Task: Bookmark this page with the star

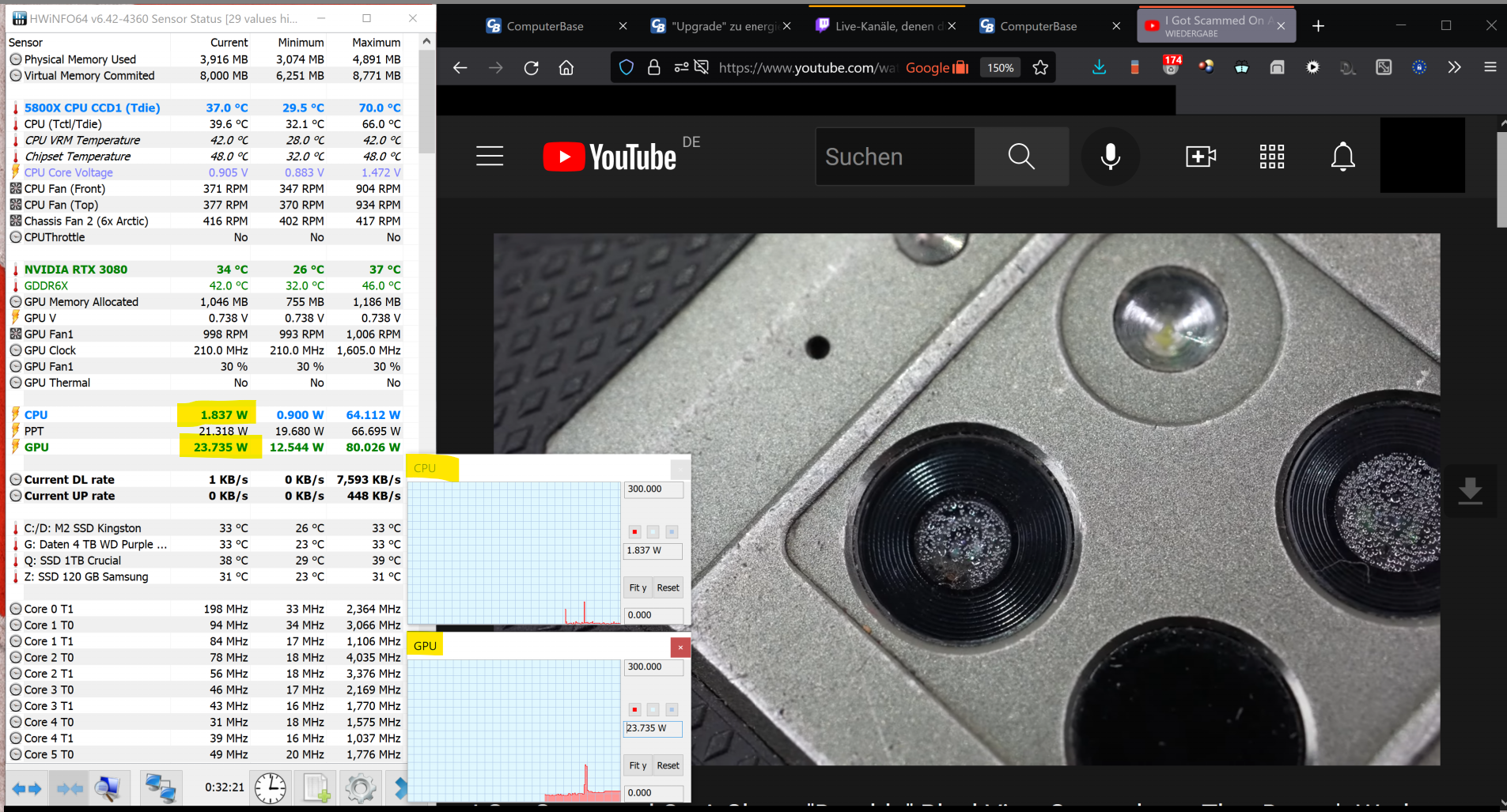Action: 1040,68
